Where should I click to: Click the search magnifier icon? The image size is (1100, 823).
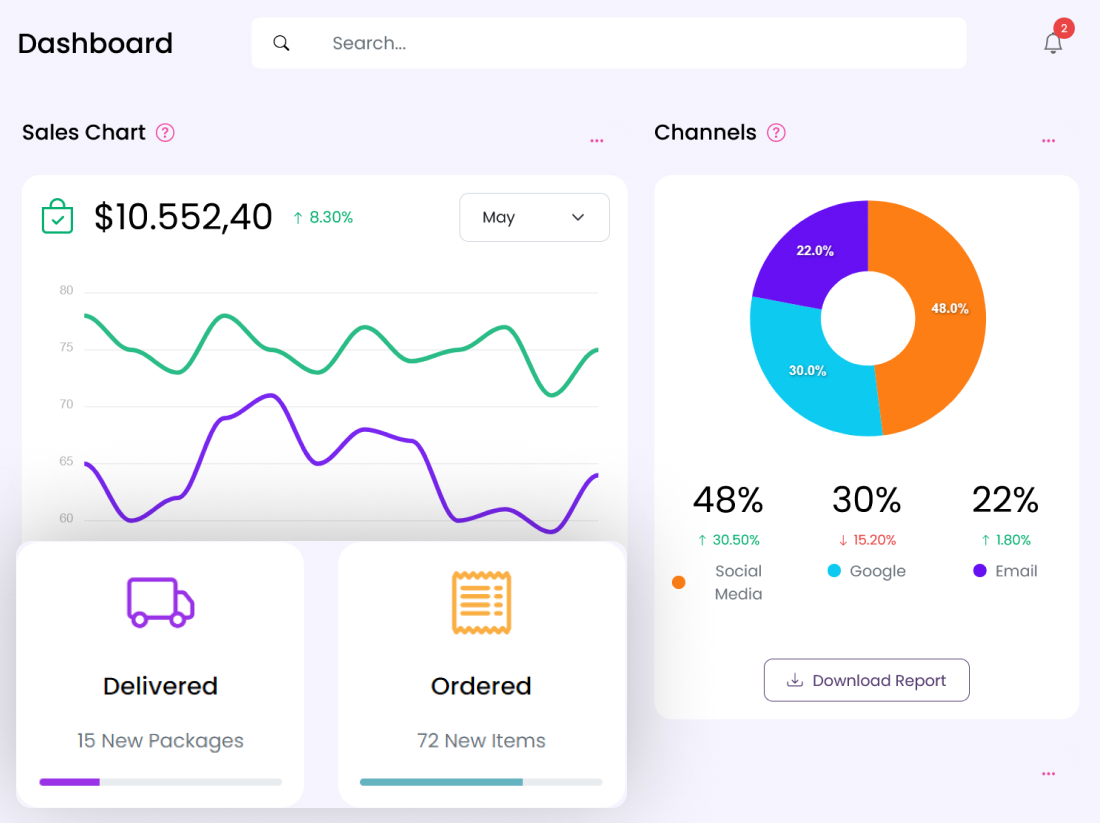[x=282, y=43]
